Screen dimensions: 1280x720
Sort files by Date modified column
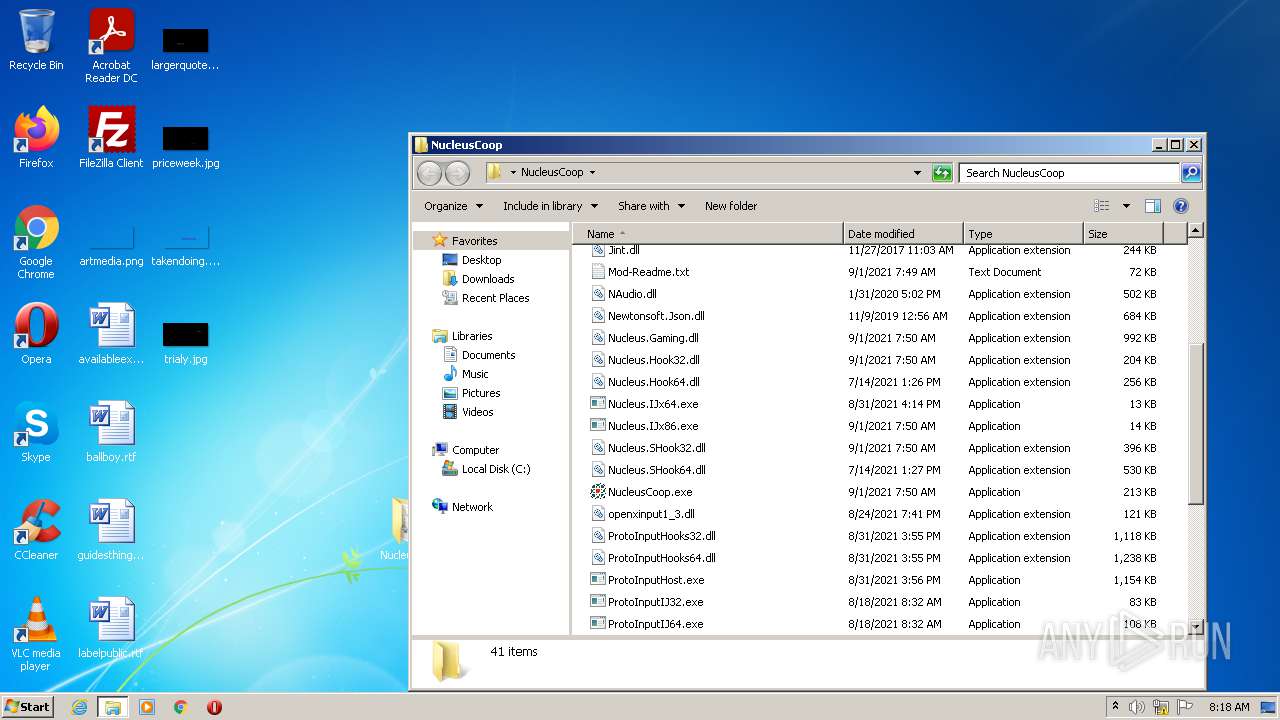(904, 234)
